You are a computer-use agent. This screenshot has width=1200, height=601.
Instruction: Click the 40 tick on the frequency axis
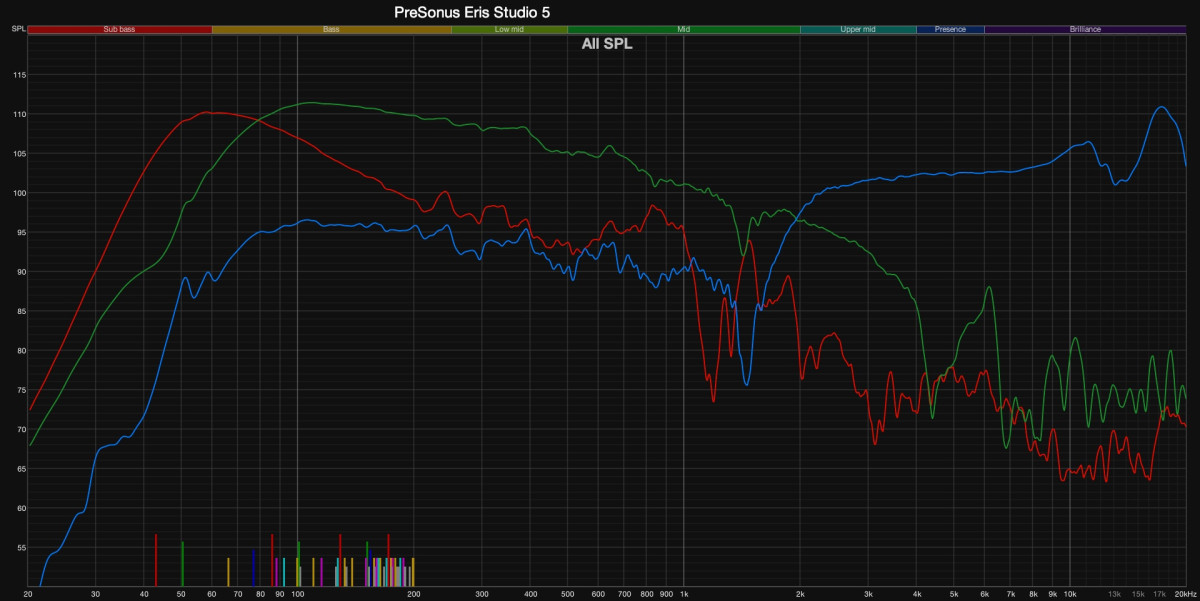click(x=144, y=594)
